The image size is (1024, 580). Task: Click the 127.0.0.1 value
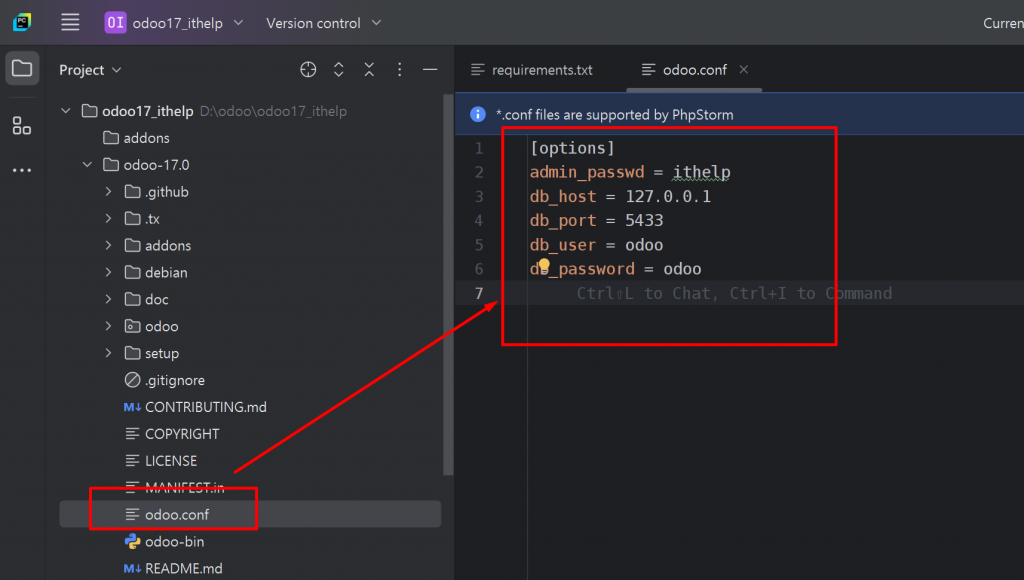click(x=668, y=197)
